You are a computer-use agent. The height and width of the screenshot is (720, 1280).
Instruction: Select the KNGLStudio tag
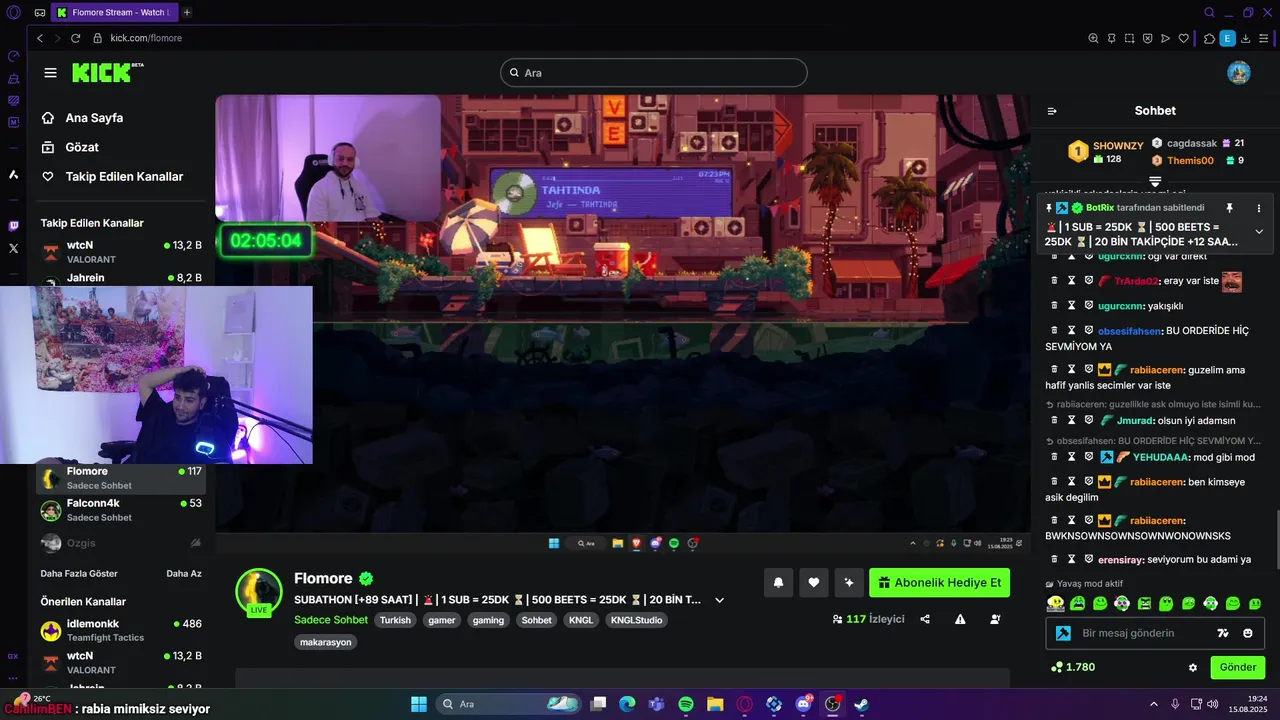(x=637, y=620)
